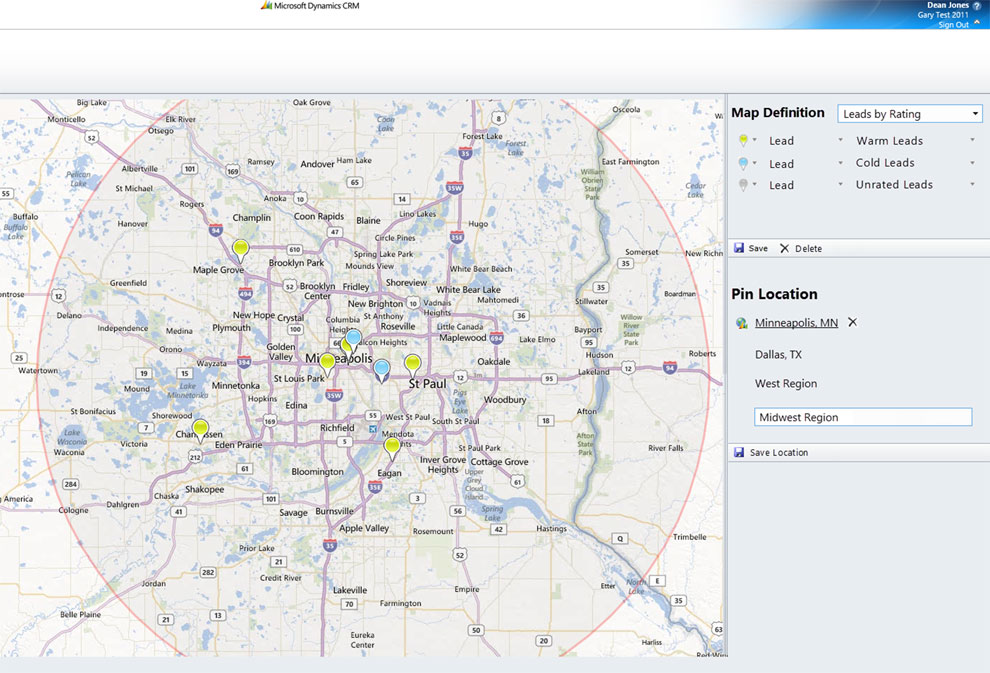
Task: Open the Leads by Rating map definition dropdown
Action: point(910,114)
